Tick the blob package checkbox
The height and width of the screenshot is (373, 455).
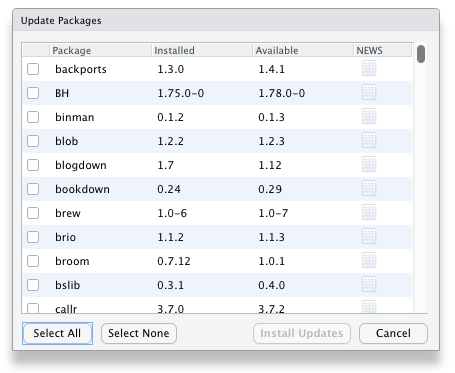click(33, 141)
